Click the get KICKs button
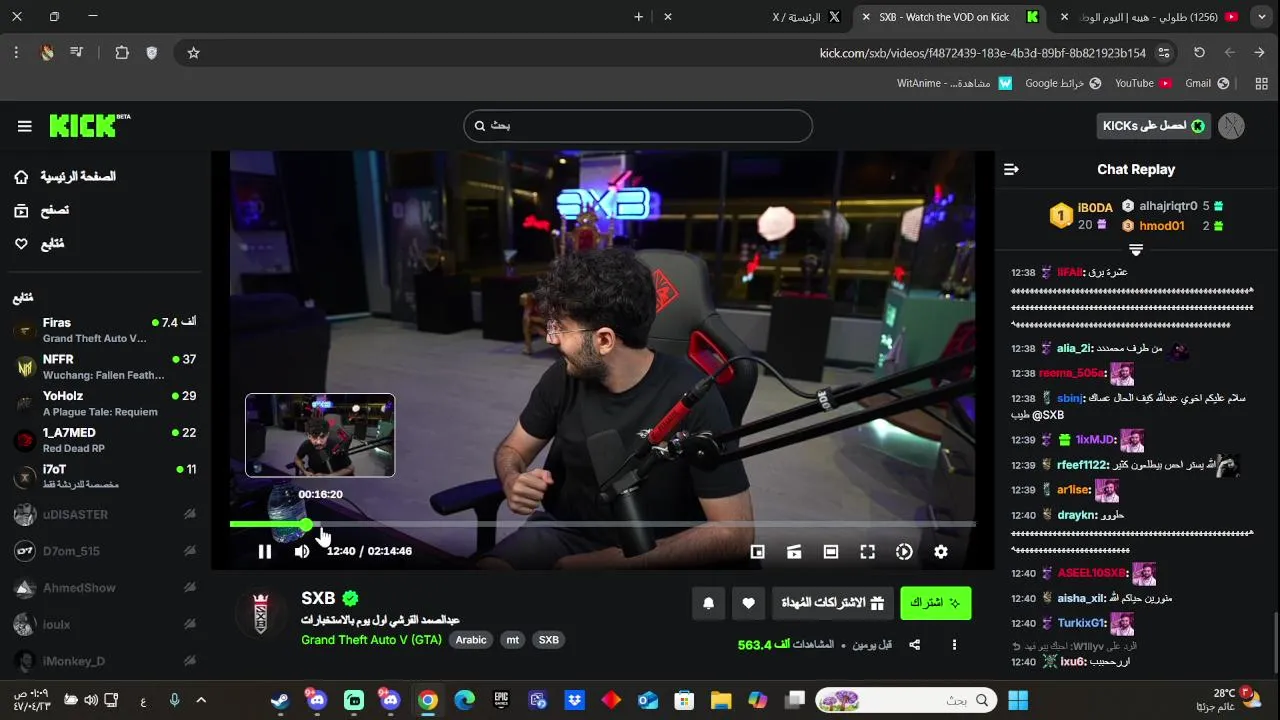This screenshot has height=720, width=1280. 1153,126
